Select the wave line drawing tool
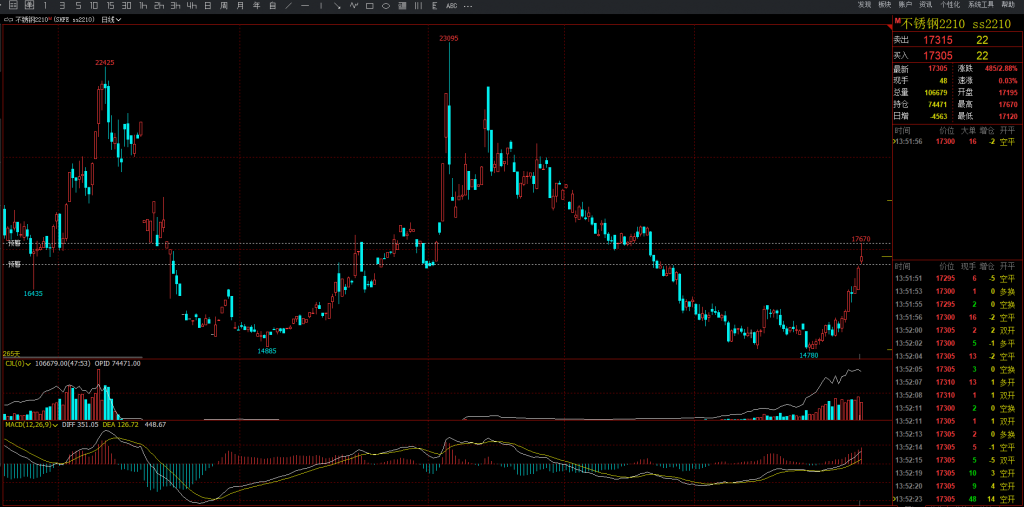The image size is (1024, 507). point(353,6)
